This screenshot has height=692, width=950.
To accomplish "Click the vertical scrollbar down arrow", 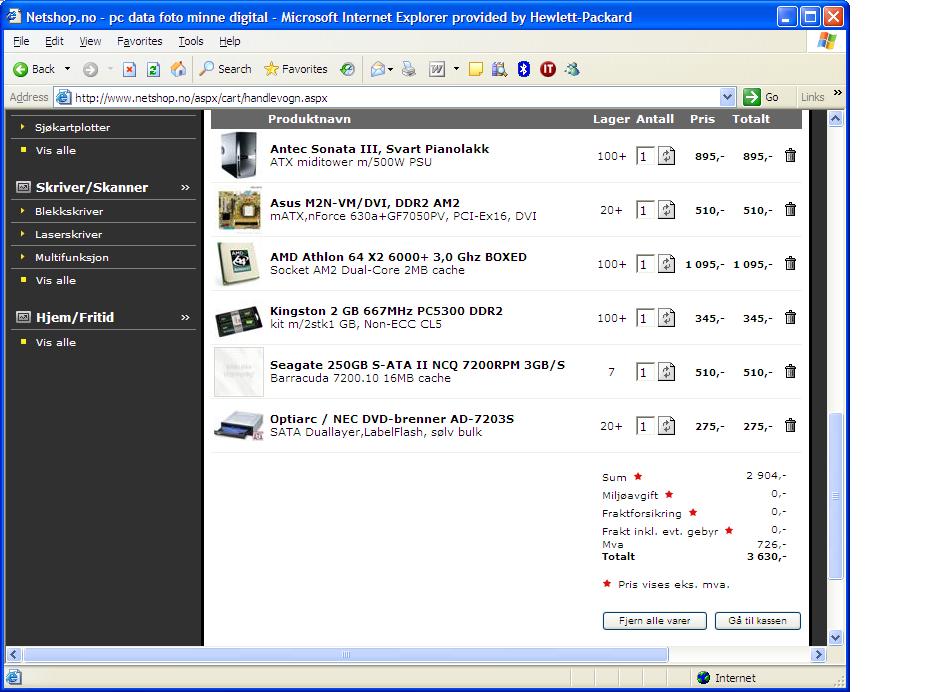I will tap(835, 637).
